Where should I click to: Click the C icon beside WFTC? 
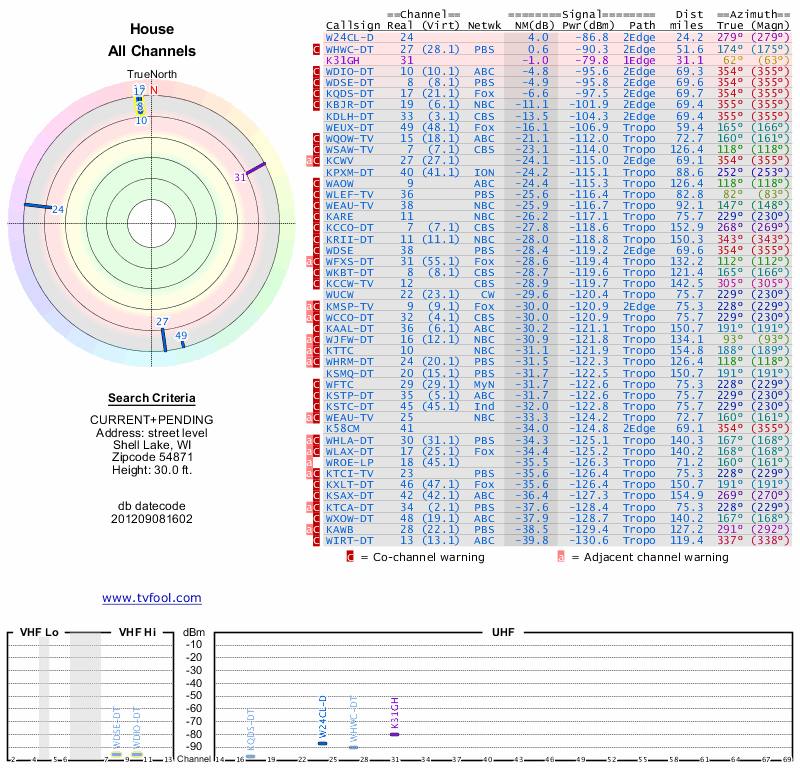tap(316, 384)
